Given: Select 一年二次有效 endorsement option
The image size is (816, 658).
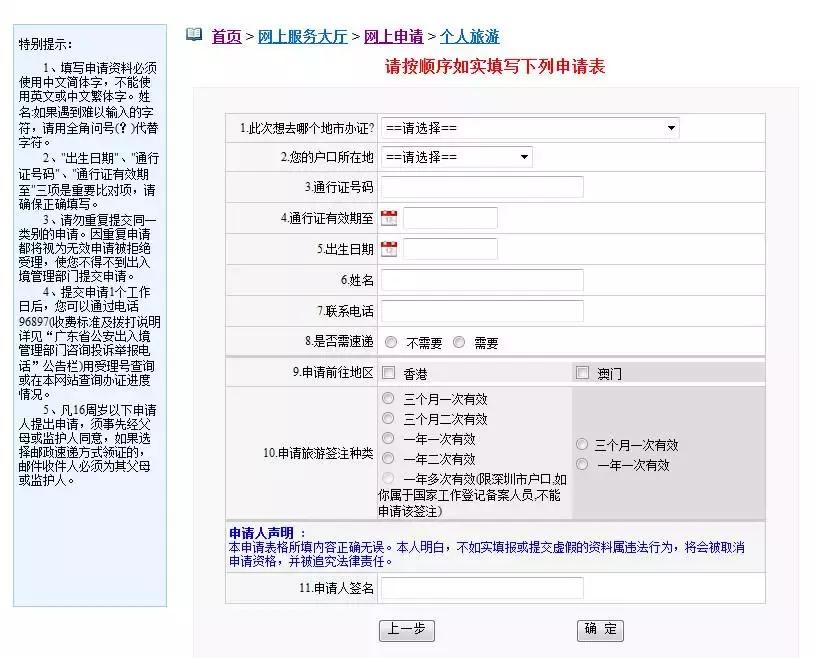Looking at the screenshot, I should [386, 459].
